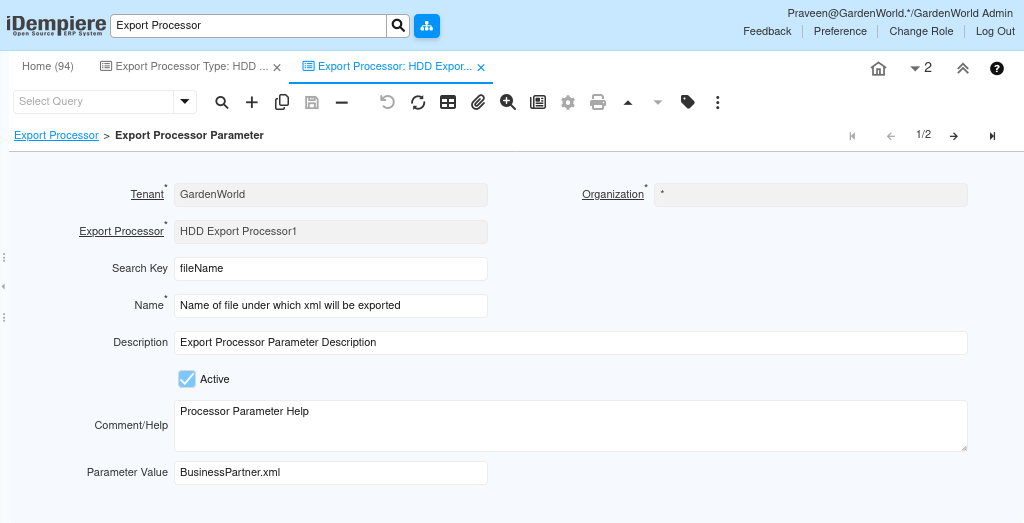Click the Search Key field fileName
The width and height of the screenshot is (1024, 523).
click(x=330, y=269)
